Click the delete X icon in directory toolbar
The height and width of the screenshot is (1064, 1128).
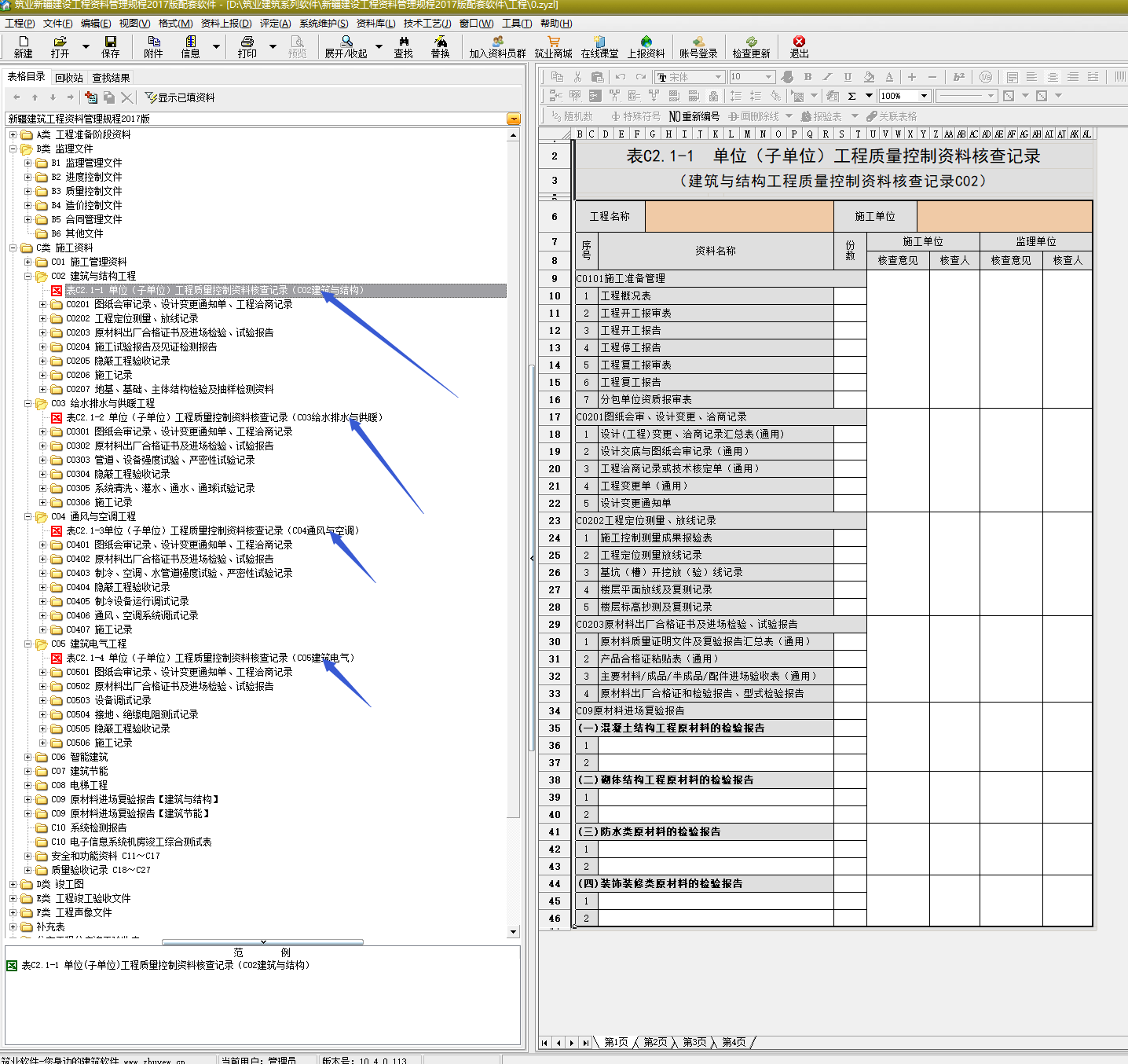126,97
